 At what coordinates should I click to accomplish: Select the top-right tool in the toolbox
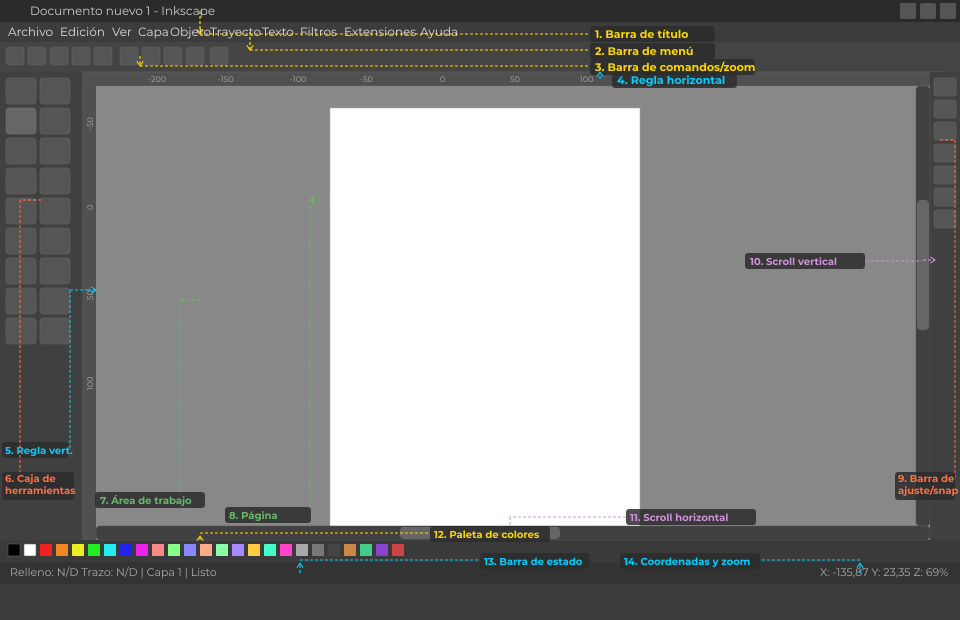click(x=55, y=91)
